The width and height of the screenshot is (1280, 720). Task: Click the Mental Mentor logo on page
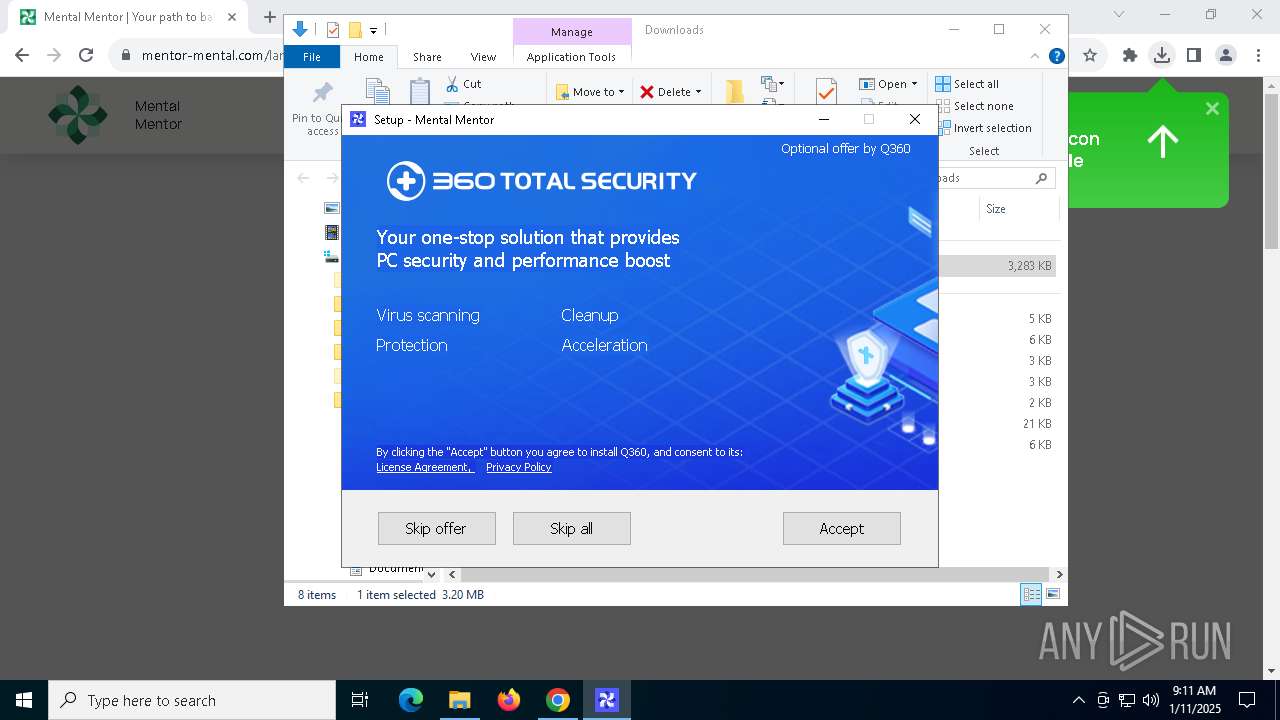click(x=78, y=115)
